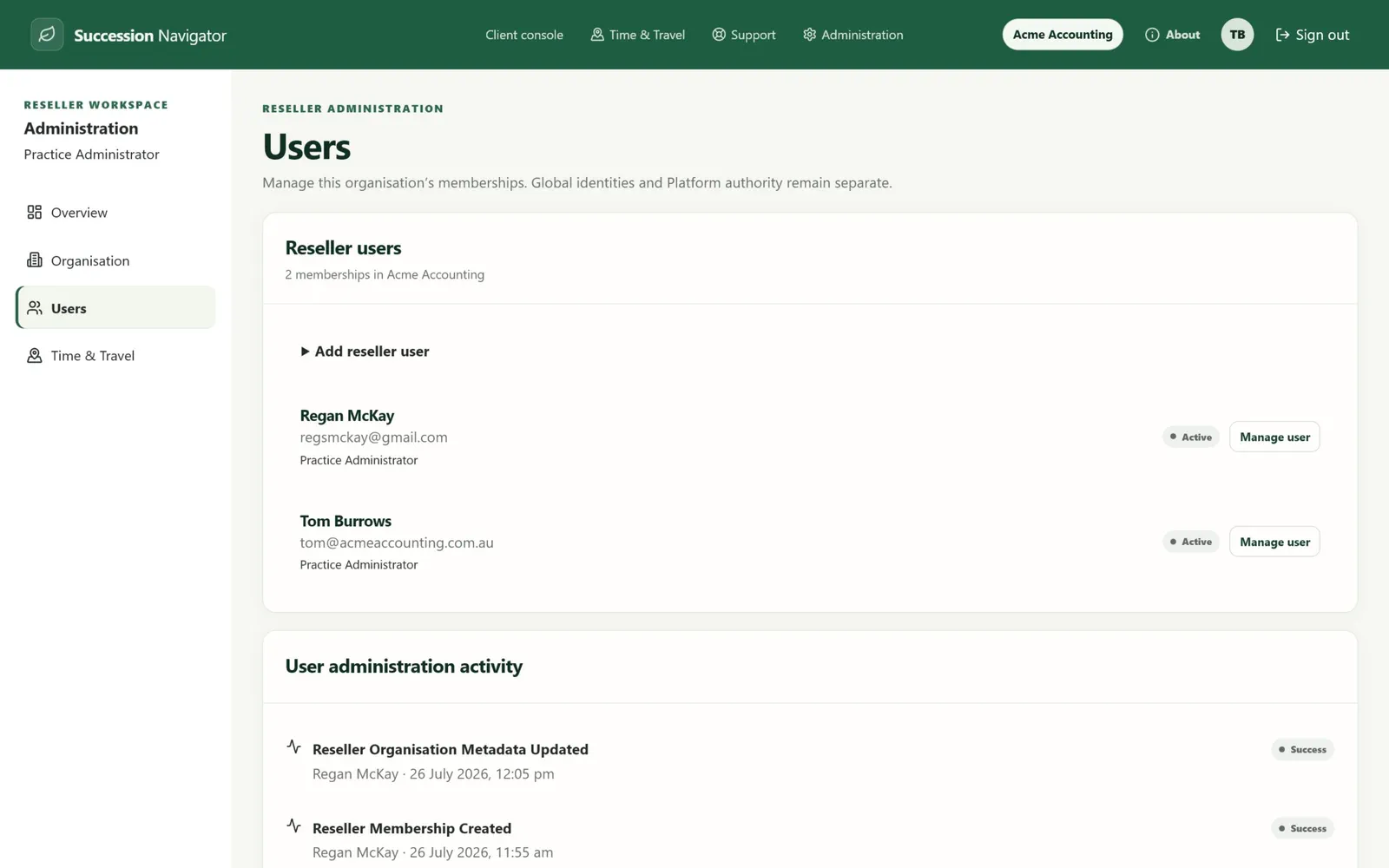The width and height of the screenshot is (1389, 868).
Task: Click activity icon beside Reseller Organisation Metadata Updated
Action: tap(294, 746)
